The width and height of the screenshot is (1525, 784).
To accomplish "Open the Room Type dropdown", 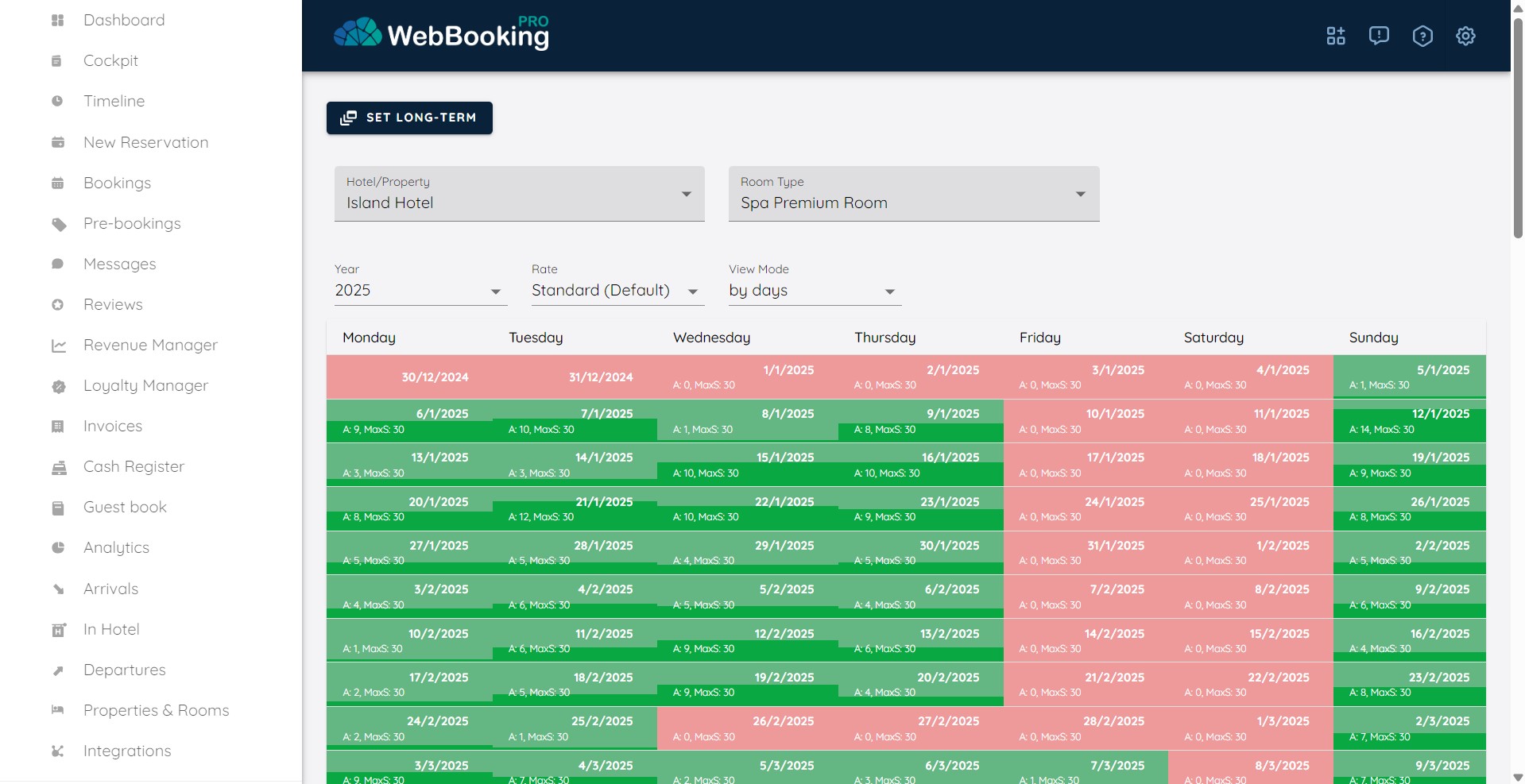I will pyautogui.click(x=913, y=194).
